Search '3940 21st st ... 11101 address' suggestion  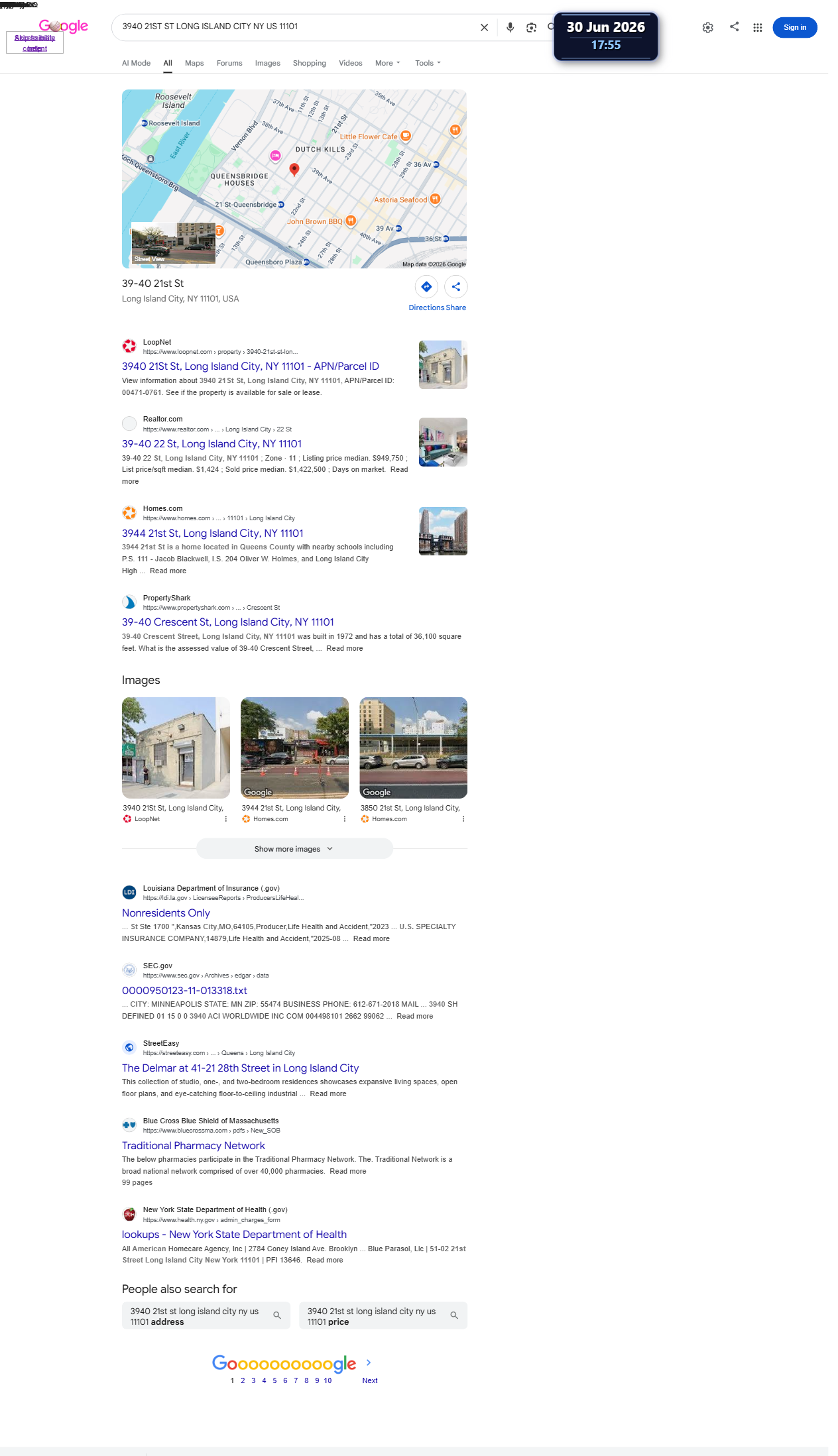pyautogui.click(x=206, y=1316)
